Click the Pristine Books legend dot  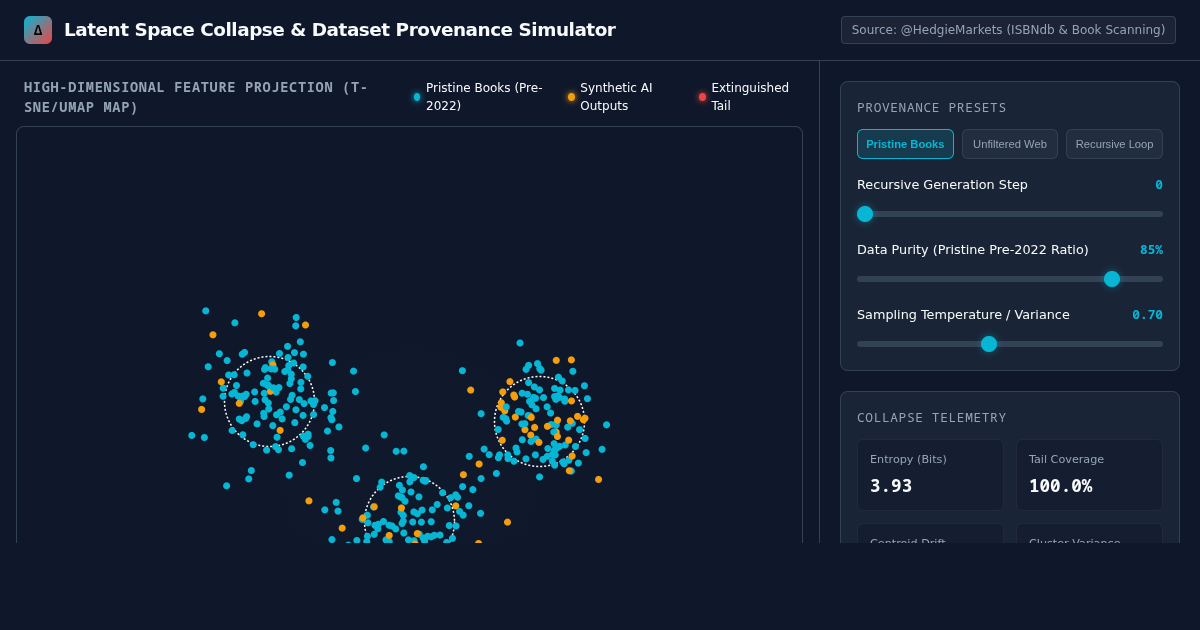tap(417, 97)
